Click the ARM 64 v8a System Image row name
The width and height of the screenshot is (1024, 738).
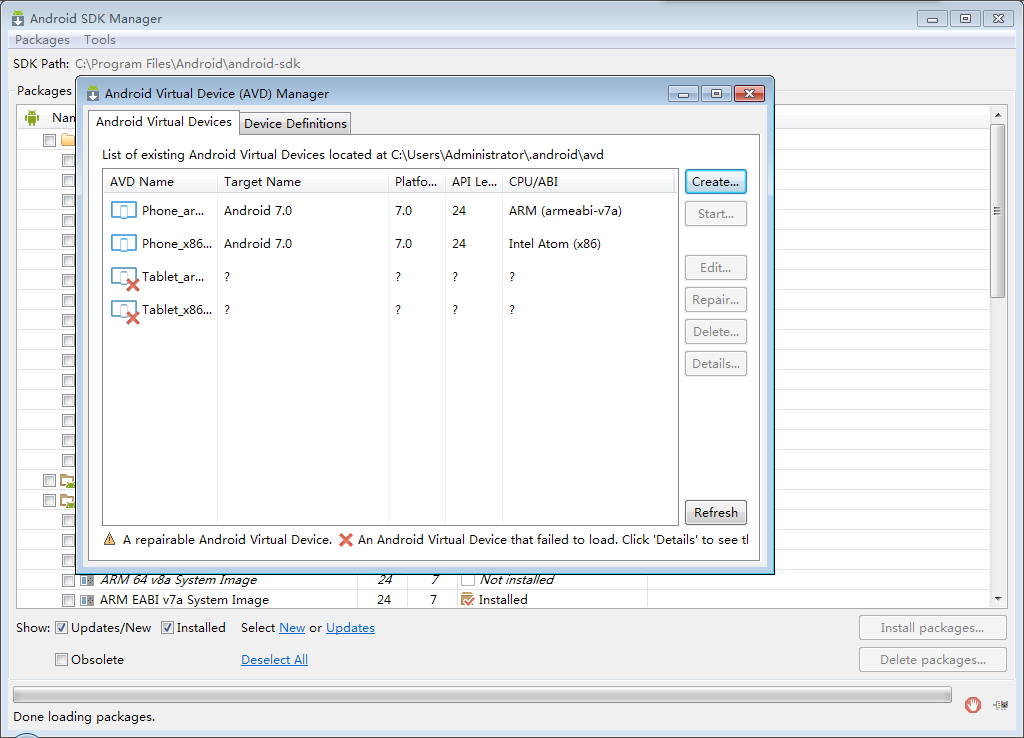tap(178, 580)
